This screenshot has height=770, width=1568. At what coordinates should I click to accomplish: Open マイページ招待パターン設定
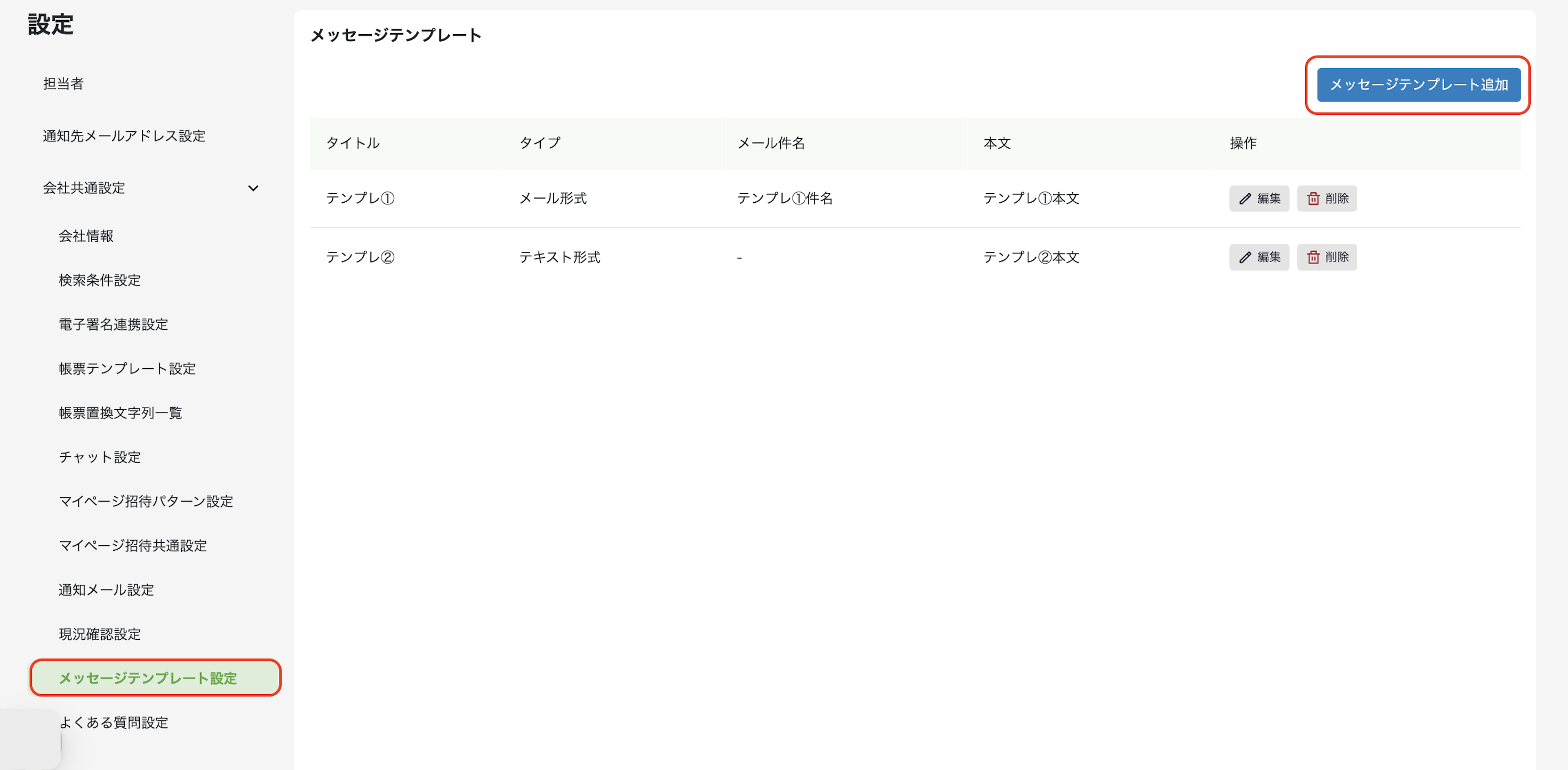tap(146, 502)
